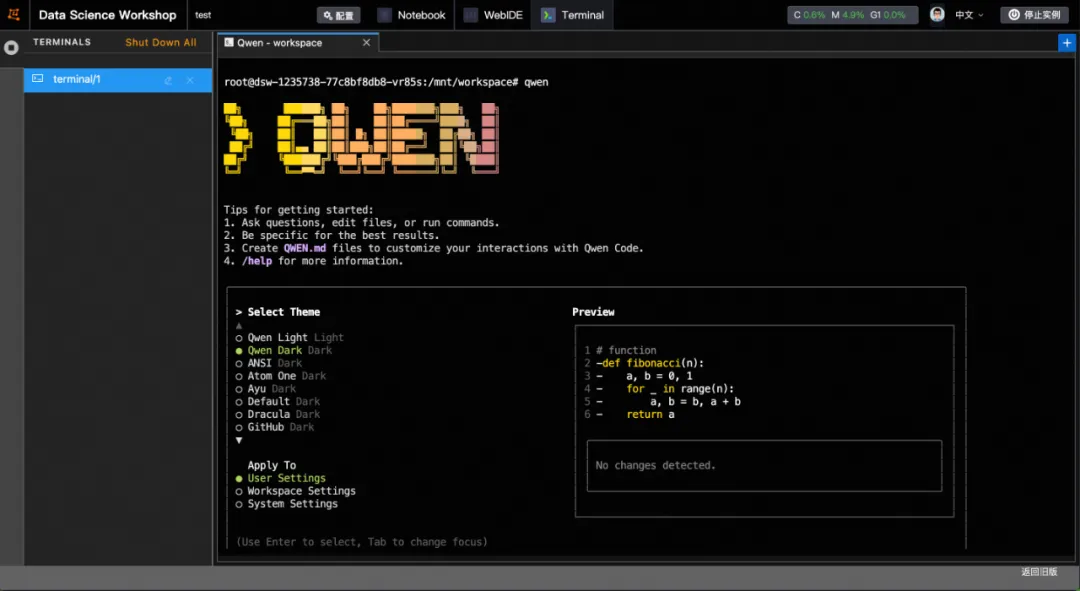Select the Qwen Dark theme option
The width and height of the screenshot is (1080, 591).
tap(284, 351)
